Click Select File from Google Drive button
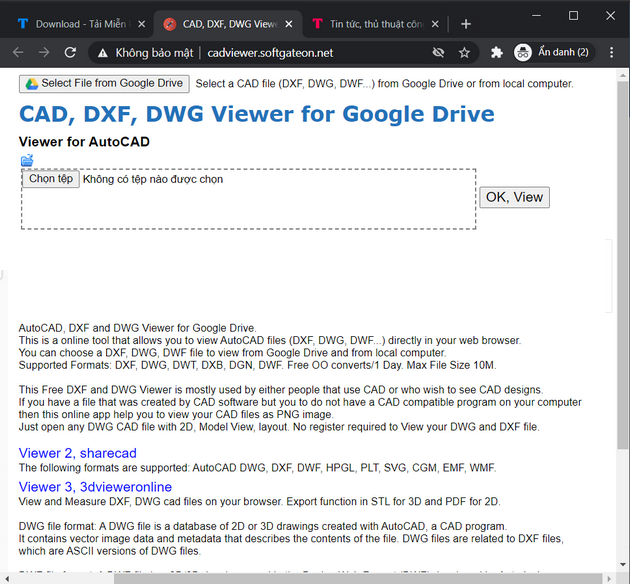Viewport: 630px width, 584px height. pyautogui.click(x=104, y=84)
